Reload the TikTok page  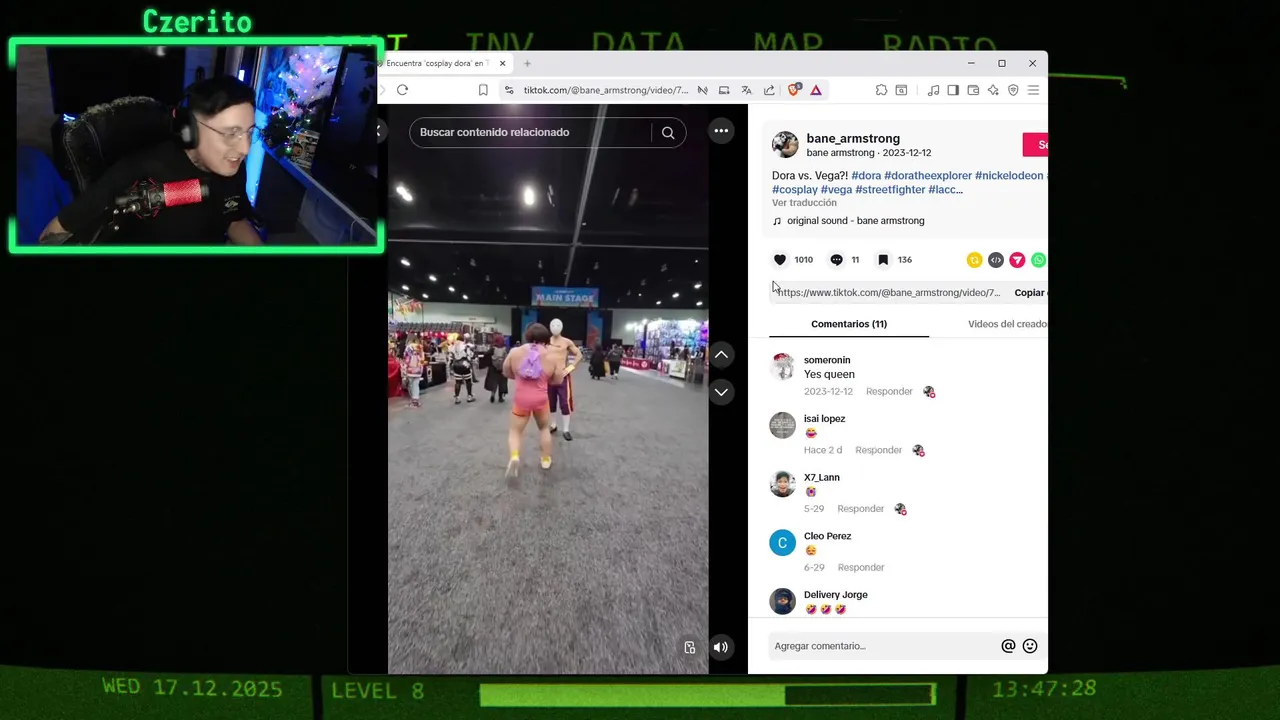tap(402, 90)
